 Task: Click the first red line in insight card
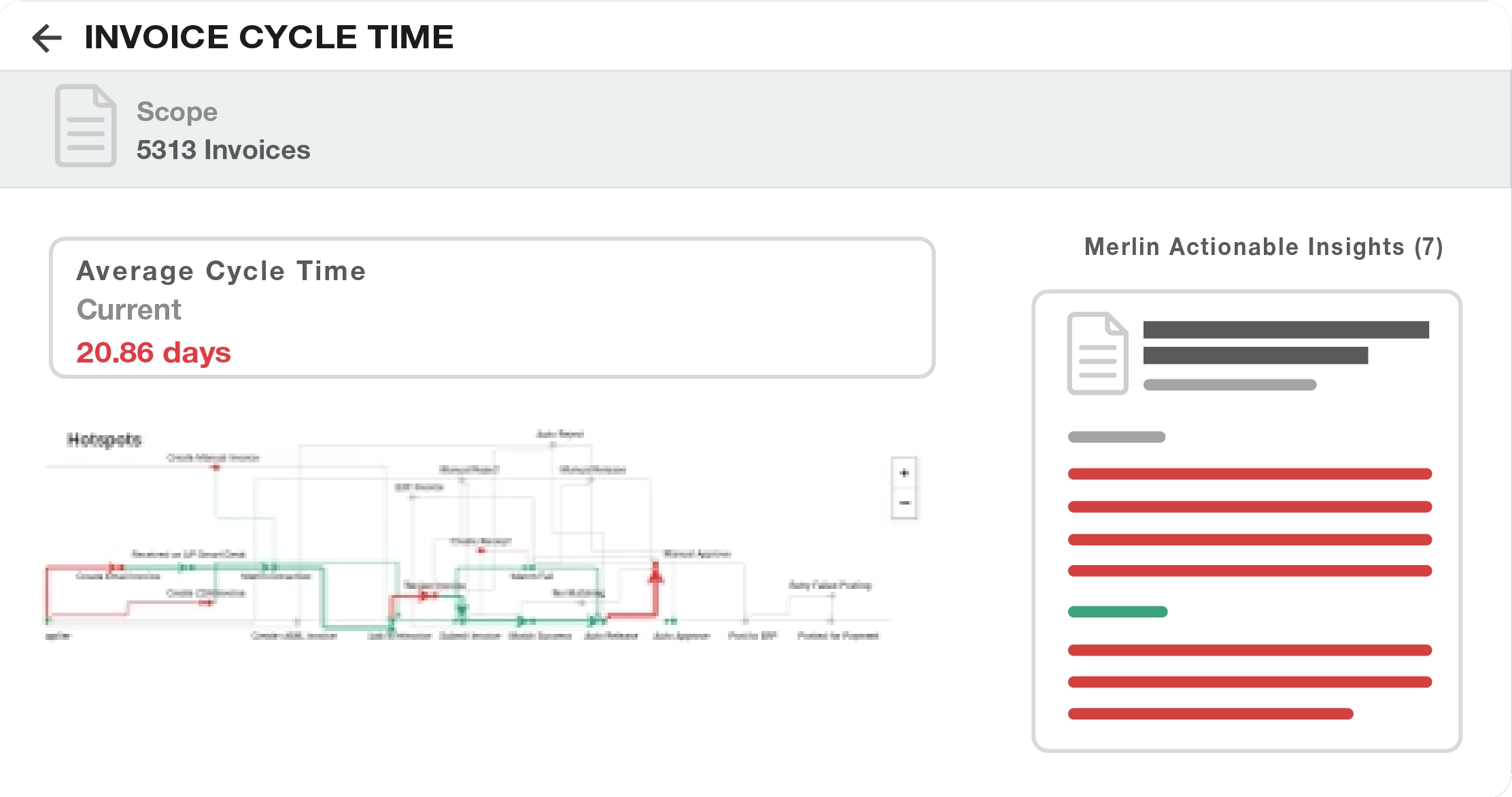(1250, 474)
